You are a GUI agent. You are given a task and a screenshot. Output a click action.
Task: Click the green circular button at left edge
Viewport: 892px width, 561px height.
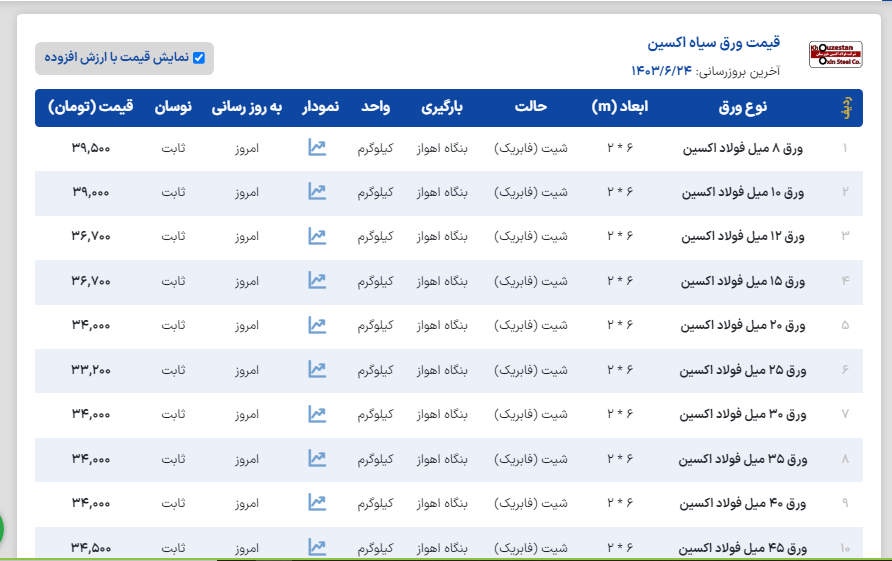(3, 528)
